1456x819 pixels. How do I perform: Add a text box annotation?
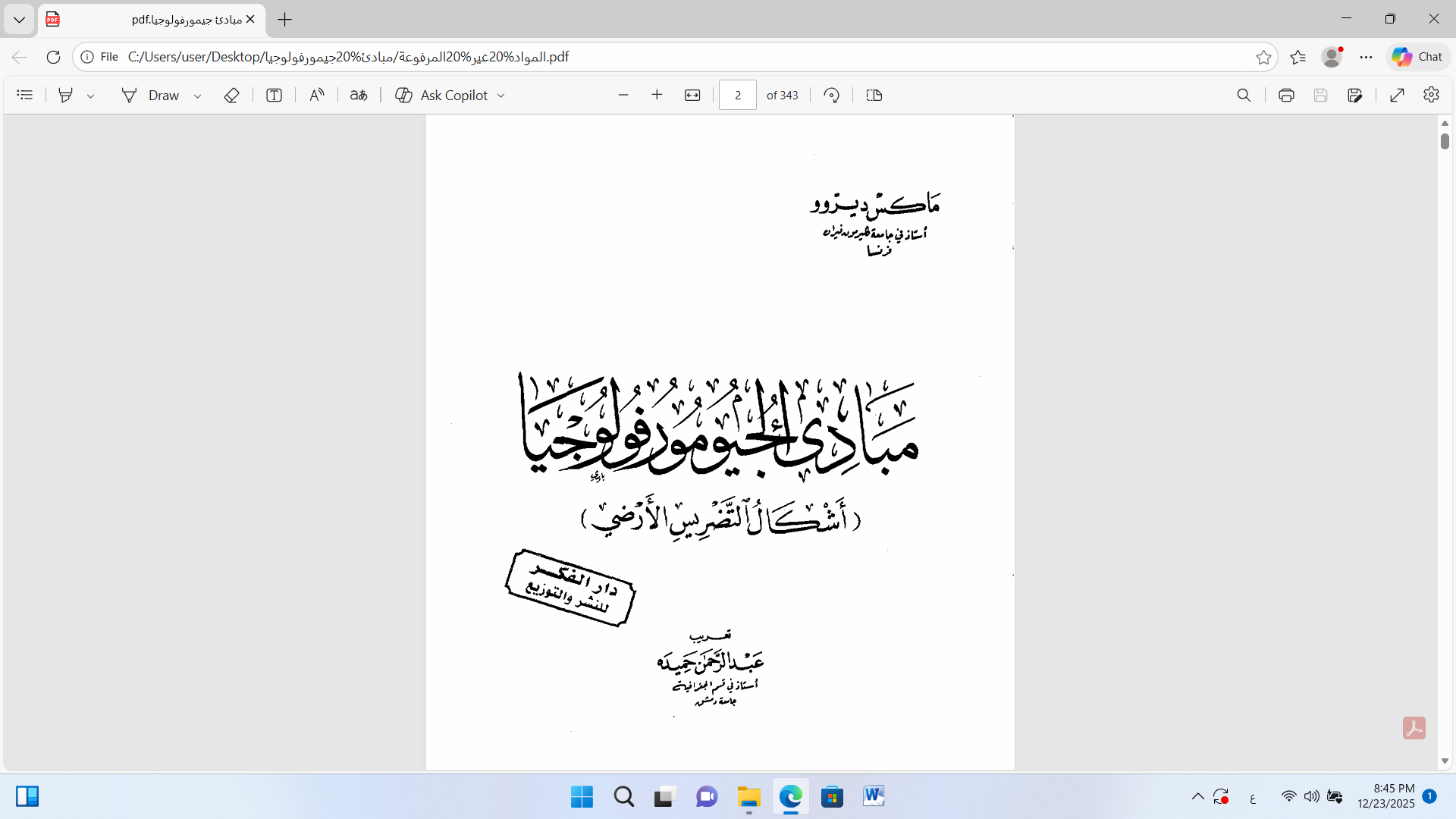pos(275,95)
